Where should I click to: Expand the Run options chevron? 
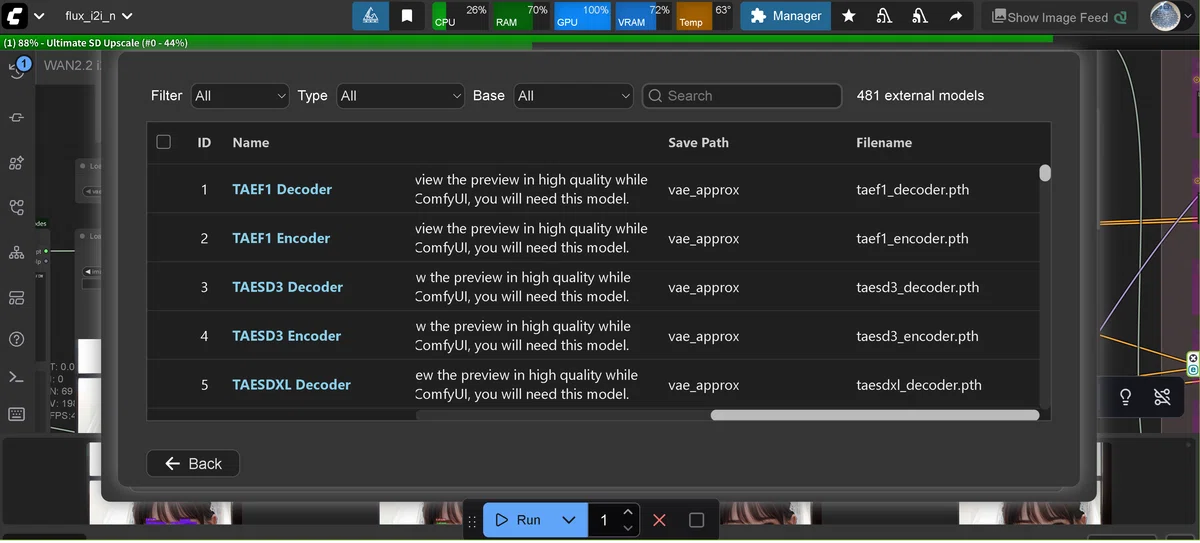[569, 520]
